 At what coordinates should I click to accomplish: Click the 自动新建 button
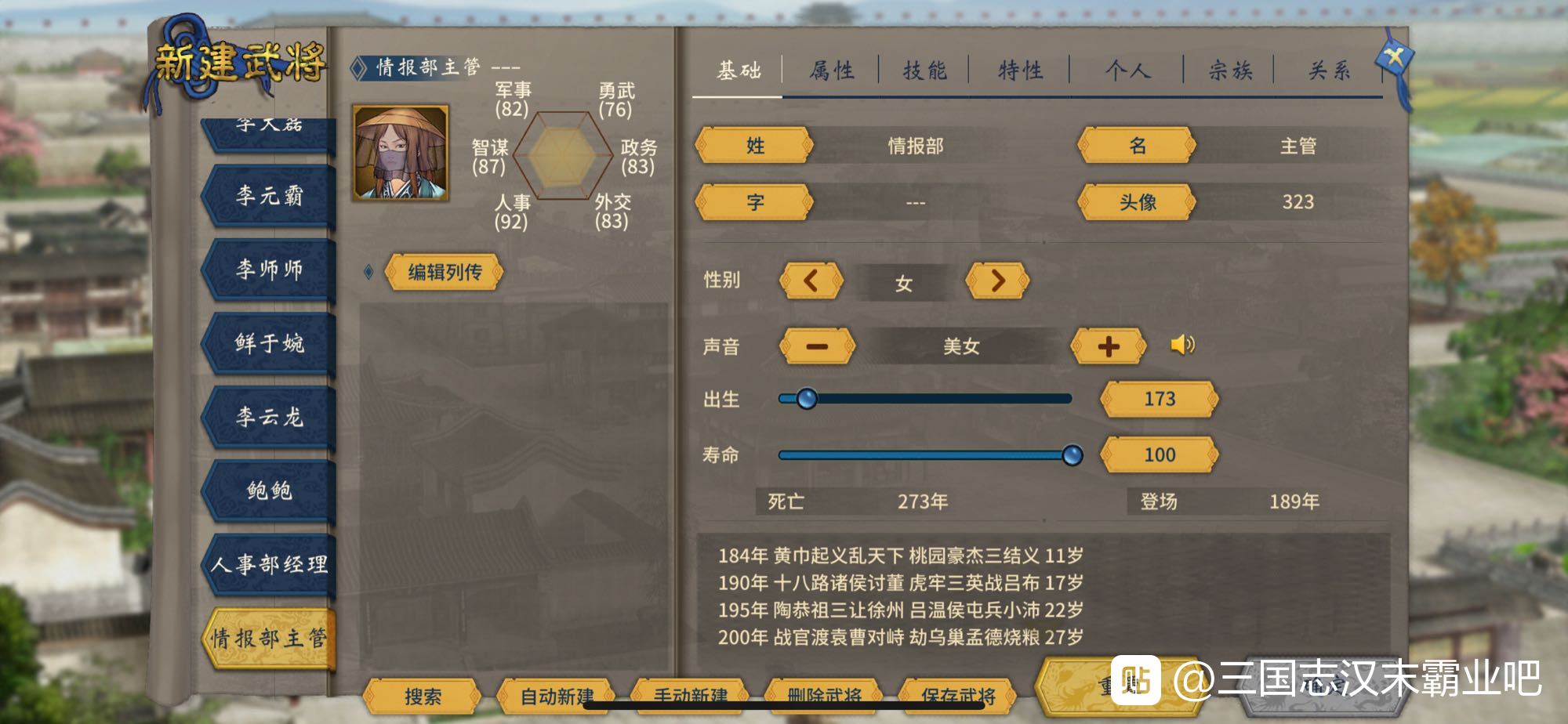pyautogui.click(x=557, y=696)
